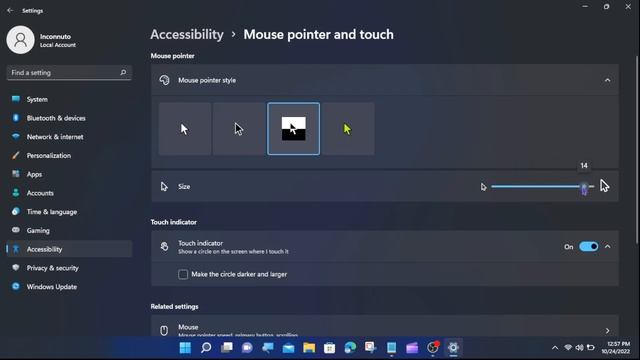Click the Mouse pointer style palette icon
The image size is (640, 360).
pos(164,80)
